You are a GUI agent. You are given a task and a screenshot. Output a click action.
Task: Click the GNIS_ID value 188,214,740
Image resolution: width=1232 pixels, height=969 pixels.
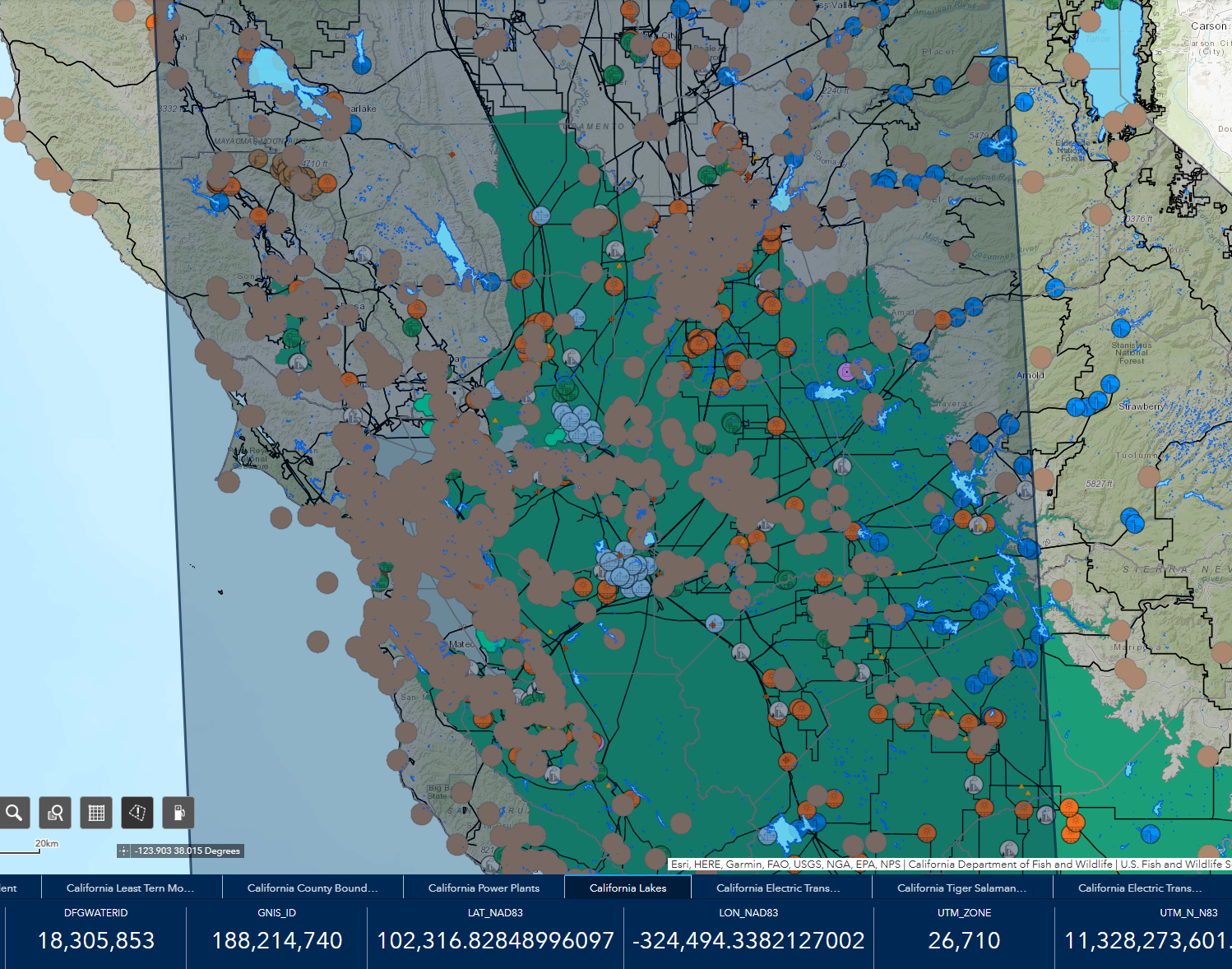[x=277, y=940]
